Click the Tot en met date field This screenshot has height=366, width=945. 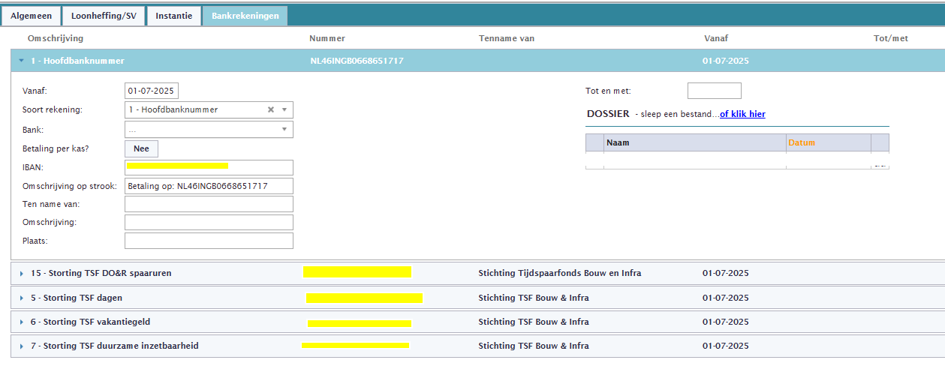click(714, 91)
